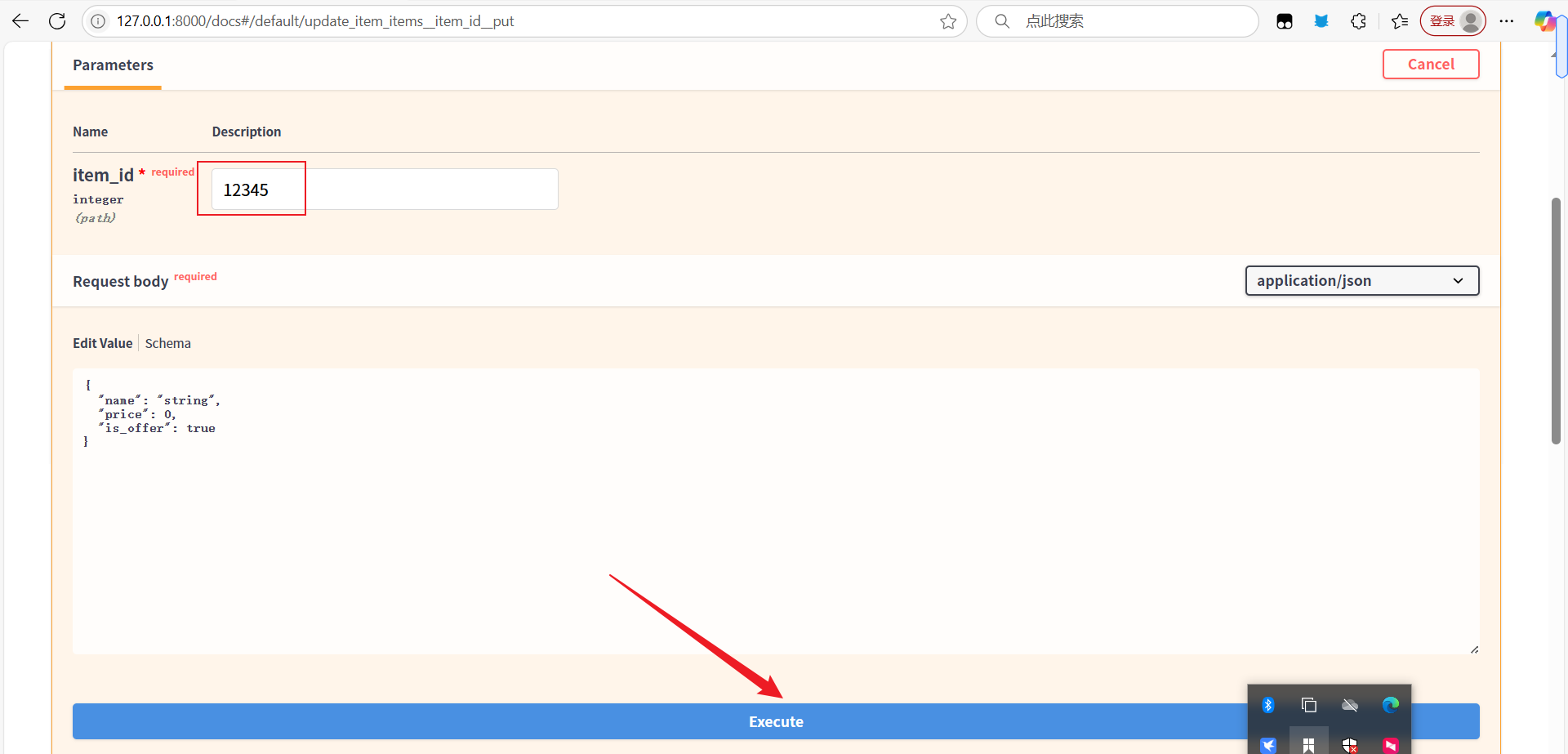
Task: Reload the page with the refresh icon
Action: coord(57,21)
